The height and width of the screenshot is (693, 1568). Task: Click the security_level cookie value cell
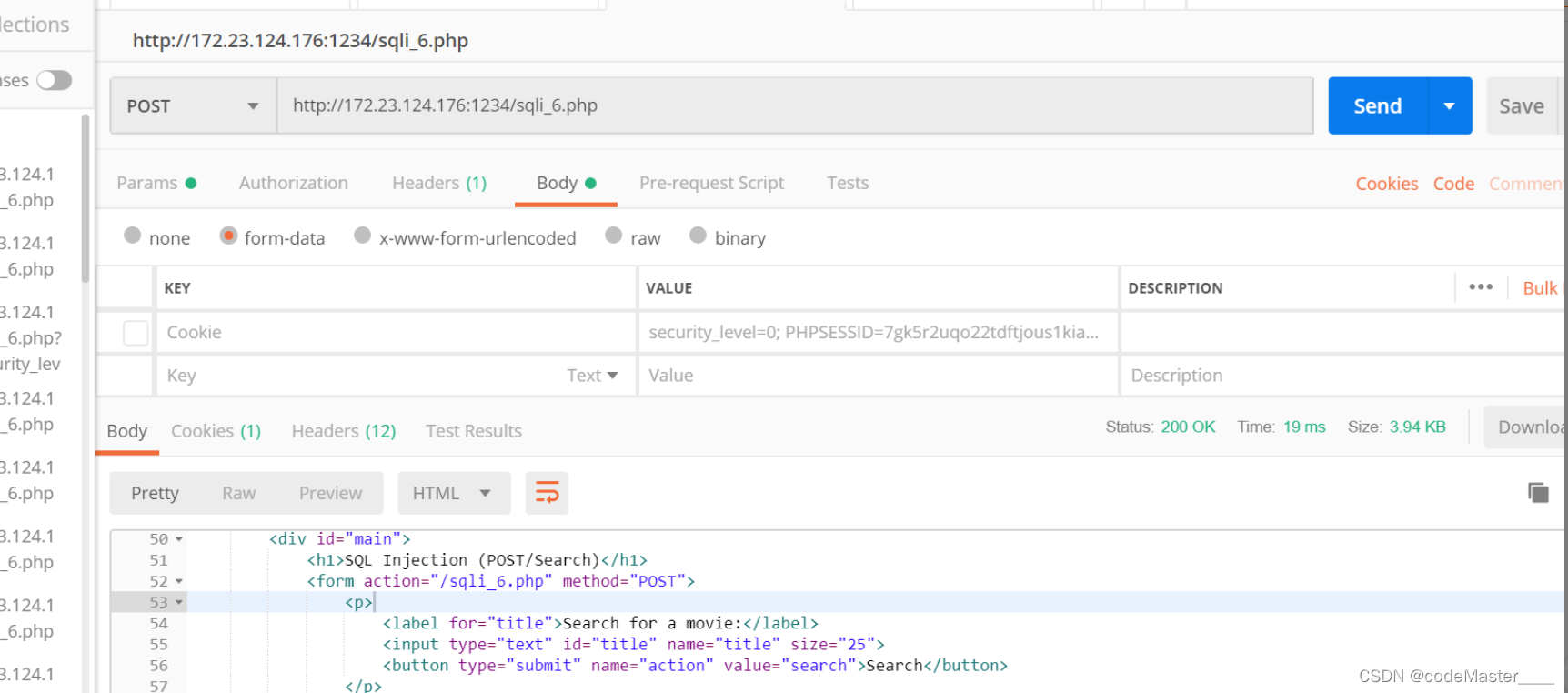(x=878, y=333)
